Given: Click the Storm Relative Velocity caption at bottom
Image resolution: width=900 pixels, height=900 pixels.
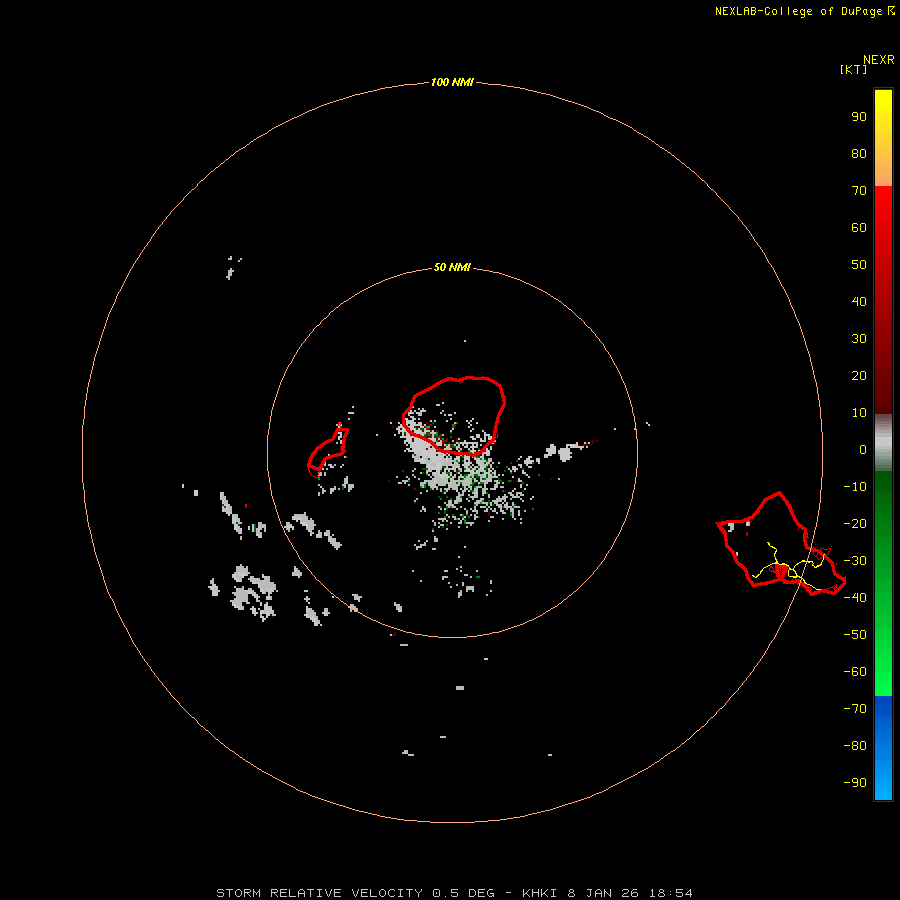Looking at the screenshot, I should tap(454, 893).
